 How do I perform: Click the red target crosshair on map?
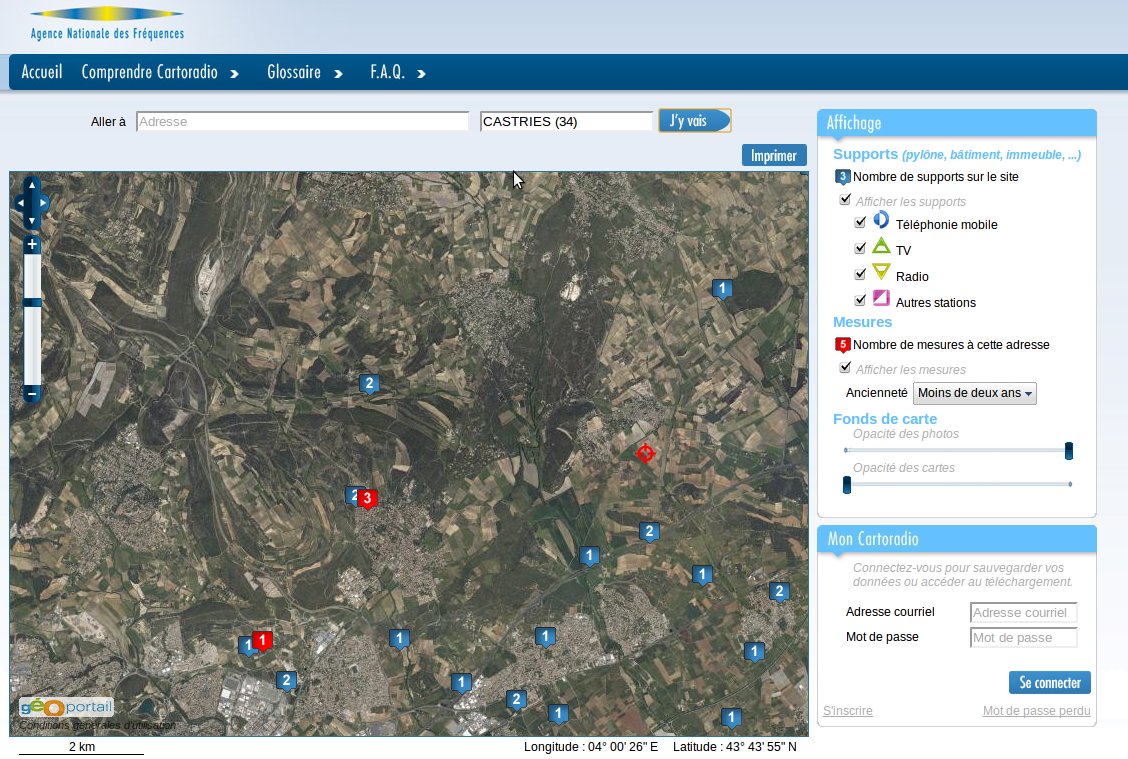[x=645, y=454]
